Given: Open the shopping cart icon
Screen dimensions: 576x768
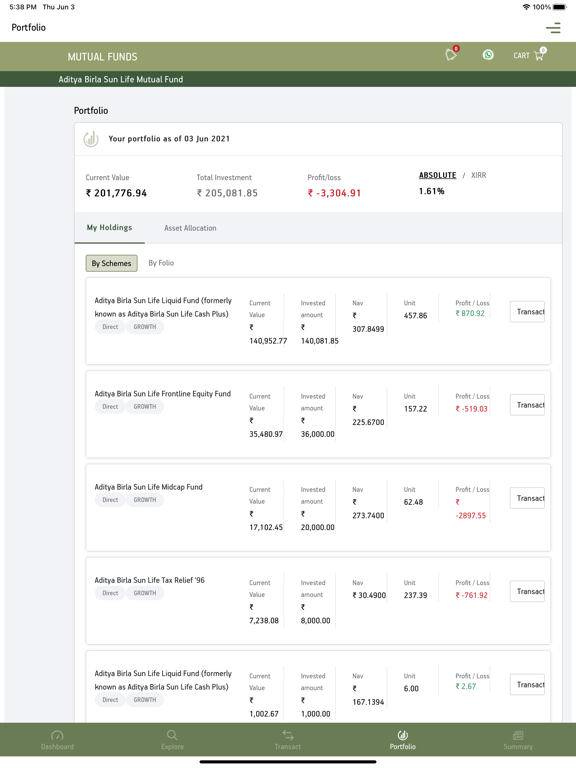Looking at the screenshot, I should (539, 55).
